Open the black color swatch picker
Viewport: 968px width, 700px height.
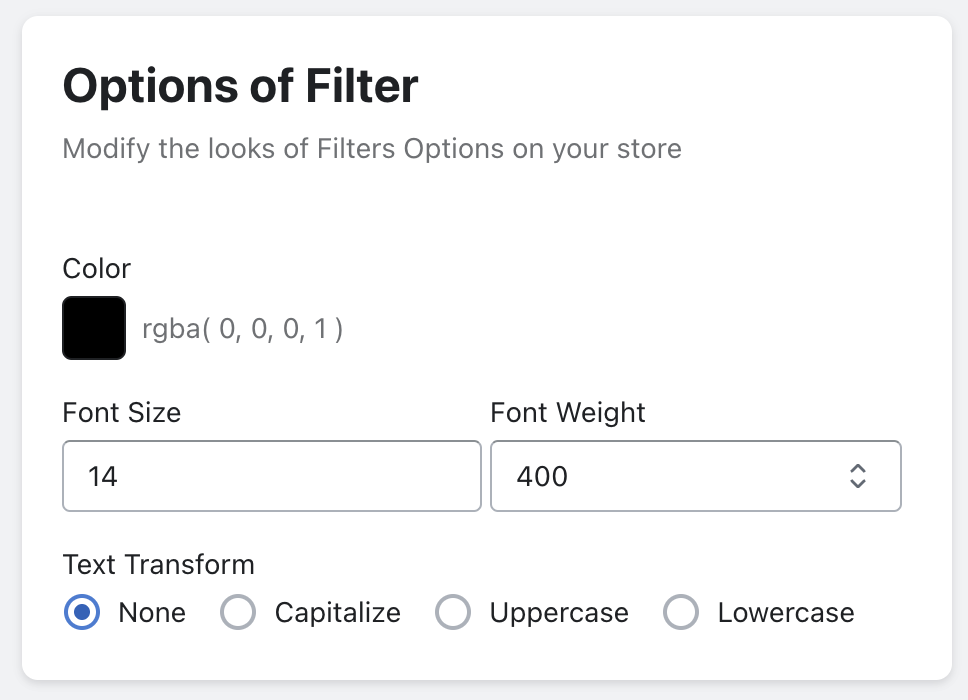coord(94,328)
